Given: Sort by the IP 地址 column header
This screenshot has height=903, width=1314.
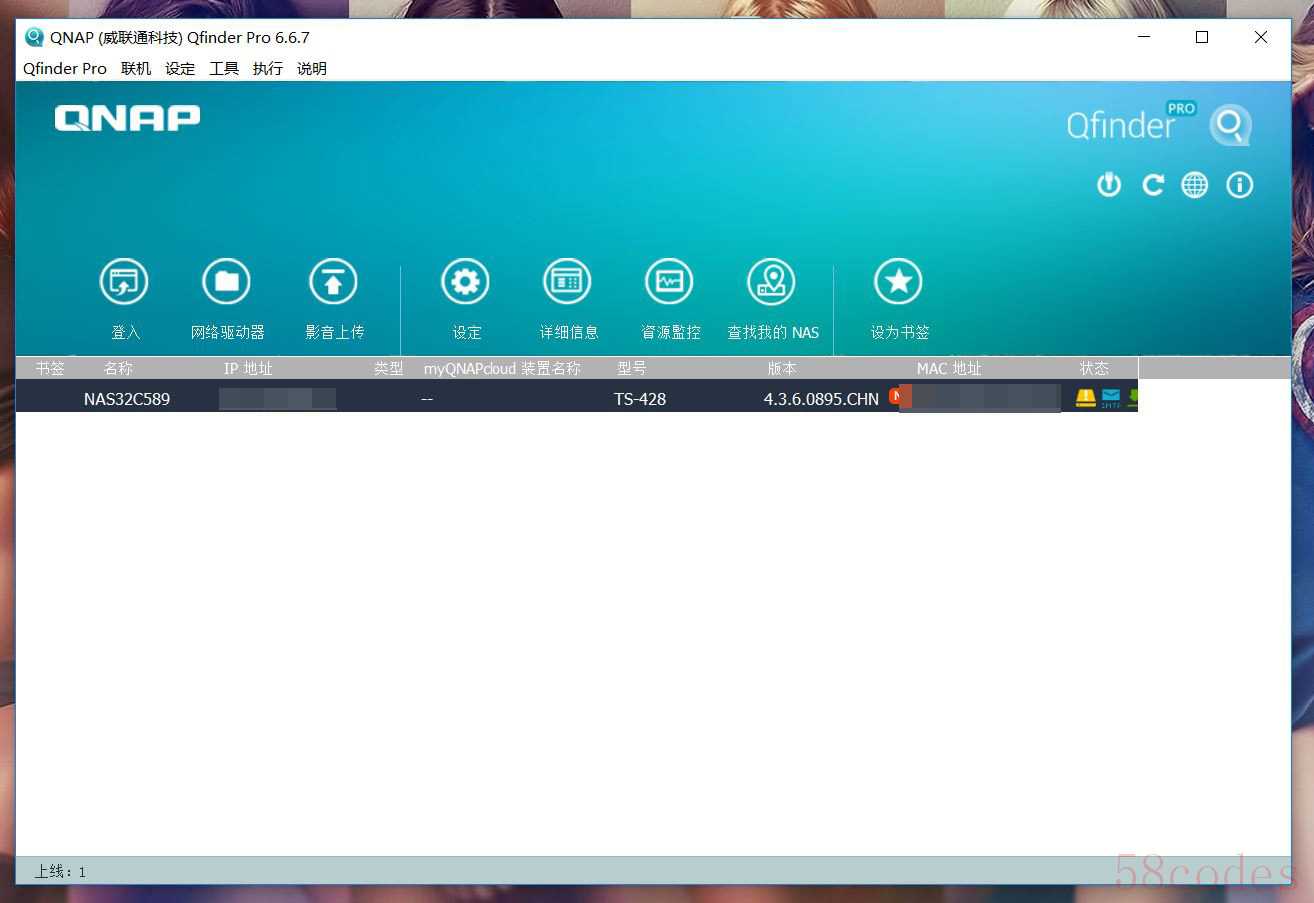Looking at the screenshot, I should tap(248, 369).
